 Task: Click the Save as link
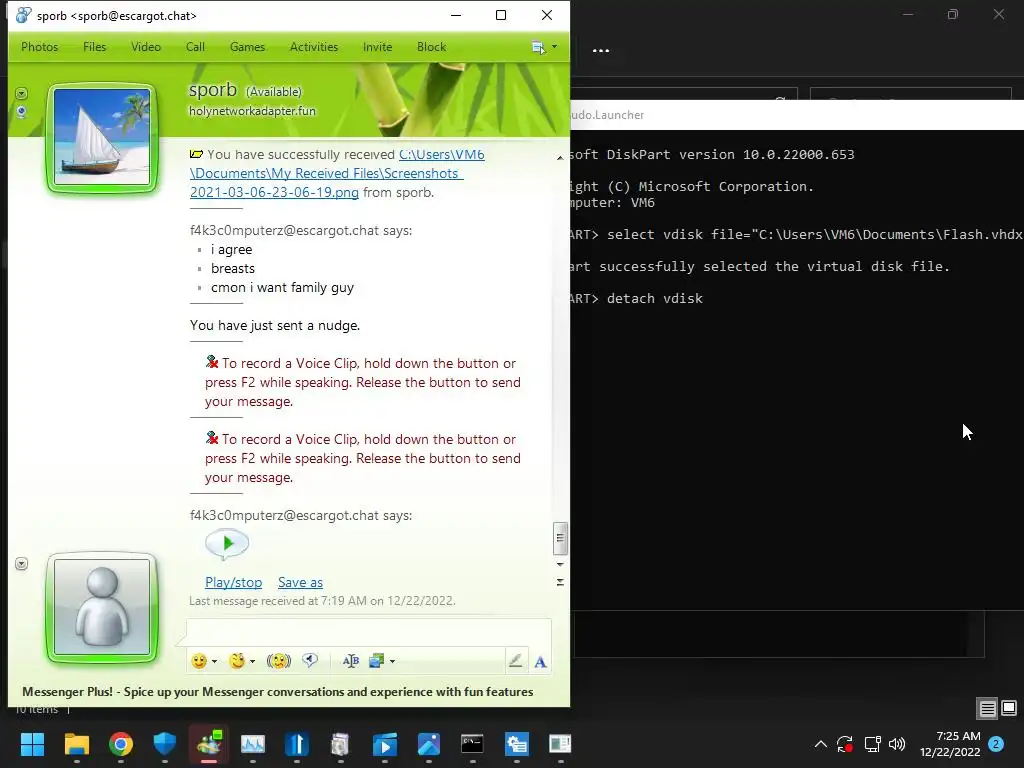(300, 583)
